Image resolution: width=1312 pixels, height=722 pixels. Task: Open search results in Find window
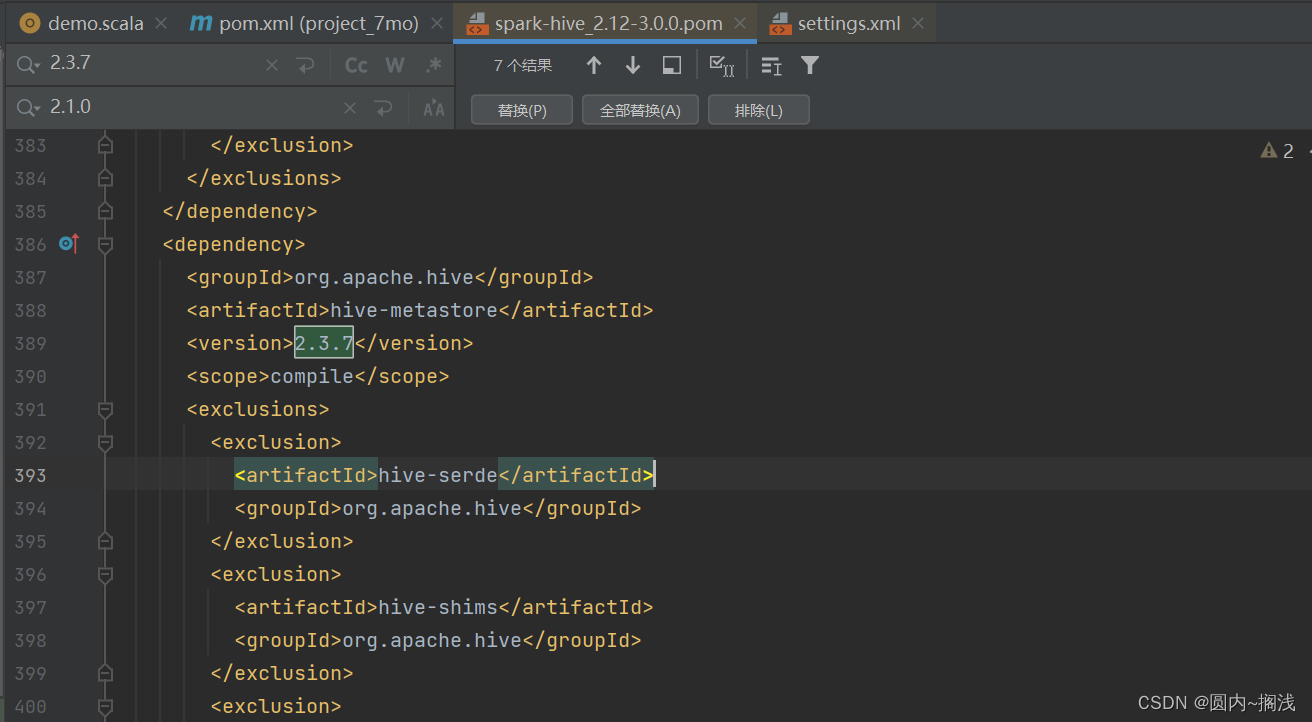[672, 65]
